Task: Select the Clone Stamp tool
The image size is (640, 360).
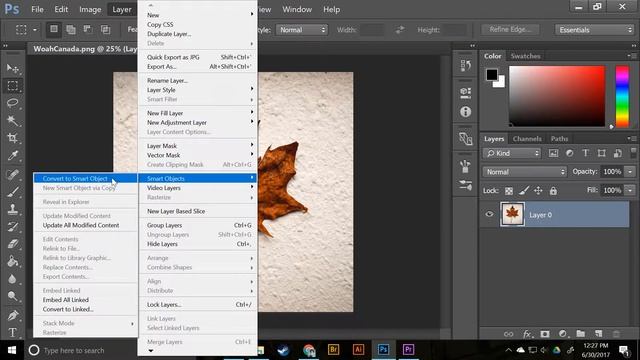Action: [x=13, y=209]
